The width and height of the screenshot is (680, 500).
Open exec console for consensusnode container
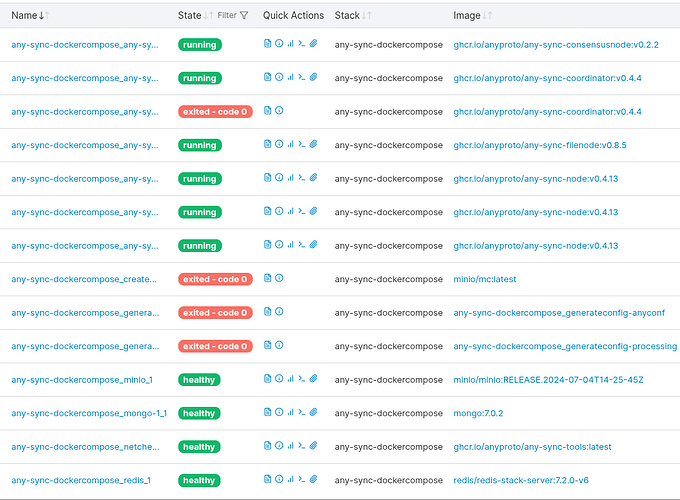coord(302,43)
